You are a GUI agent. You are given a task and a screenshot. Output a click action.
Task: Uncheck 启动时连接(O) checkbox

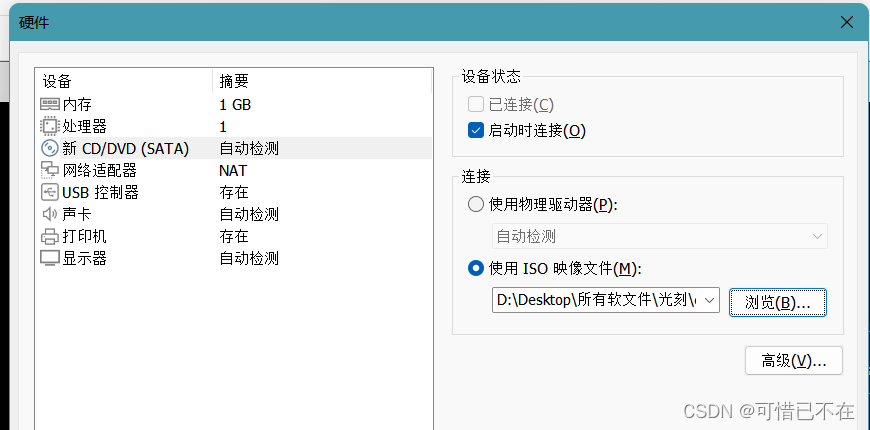pyautogui.click(x=476, y=130)
